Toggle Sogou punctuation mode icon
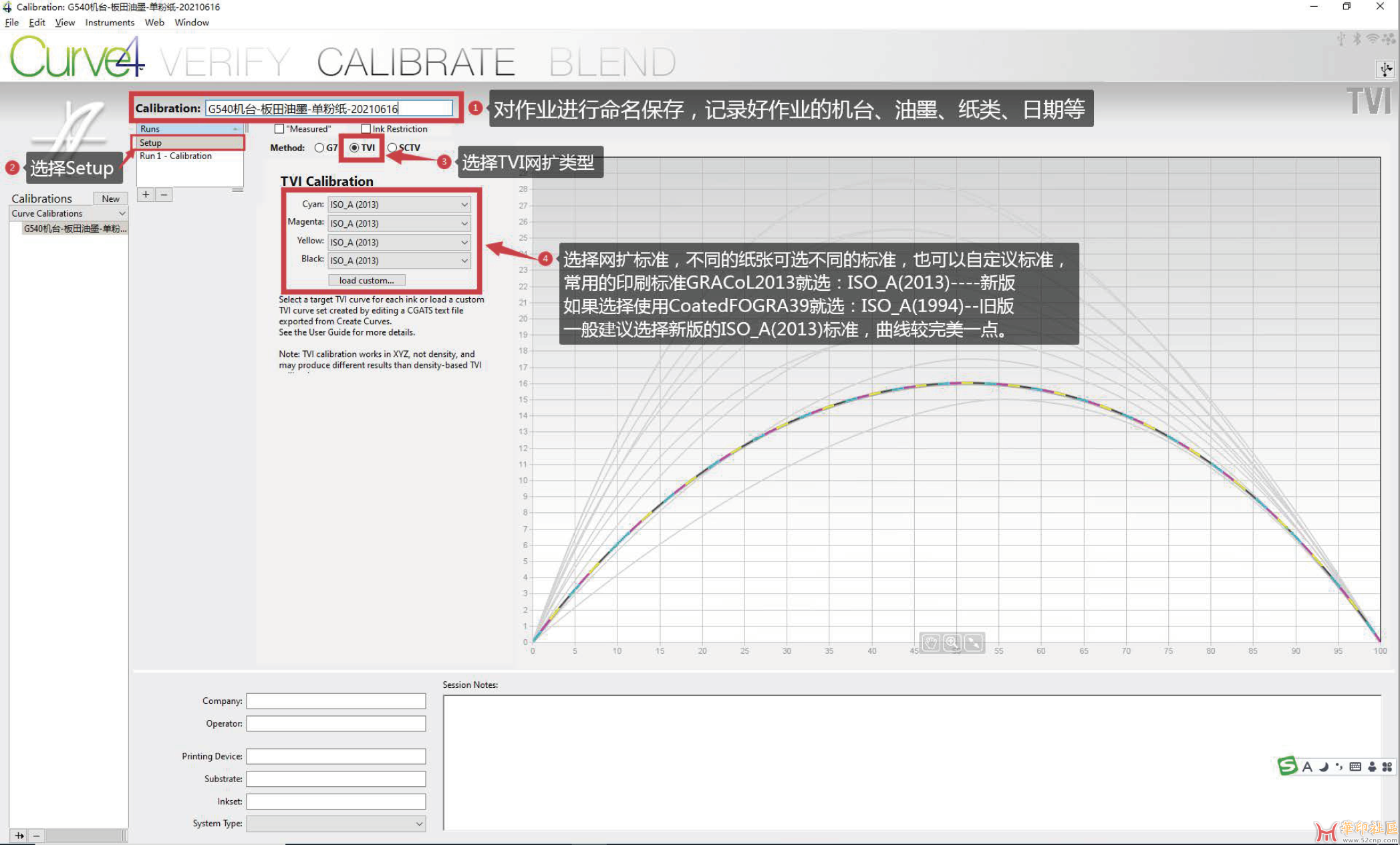Screen dimensions: 1400x845 click(x=1339, y=767)
